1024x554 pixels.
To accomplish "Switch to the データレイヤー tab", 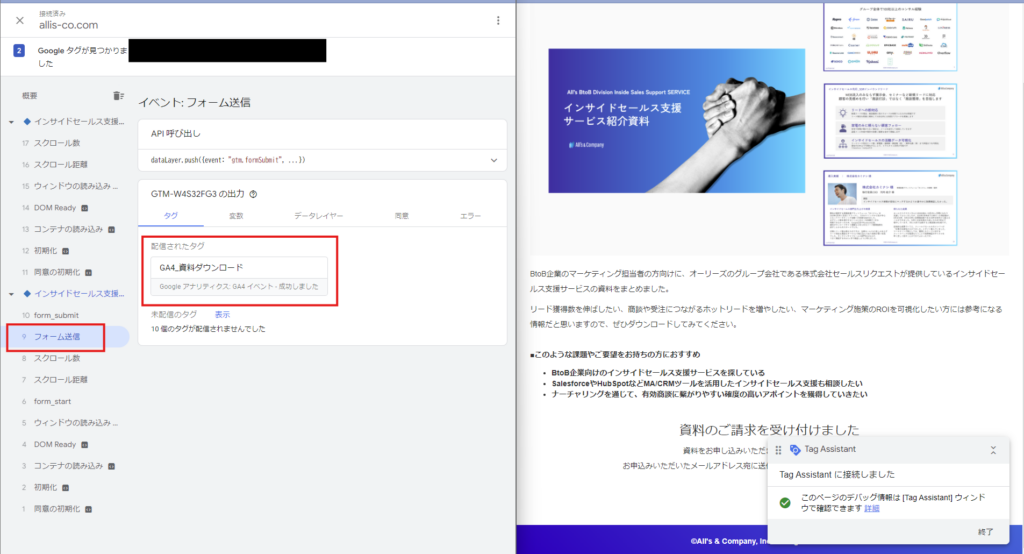I will point(318,215).
